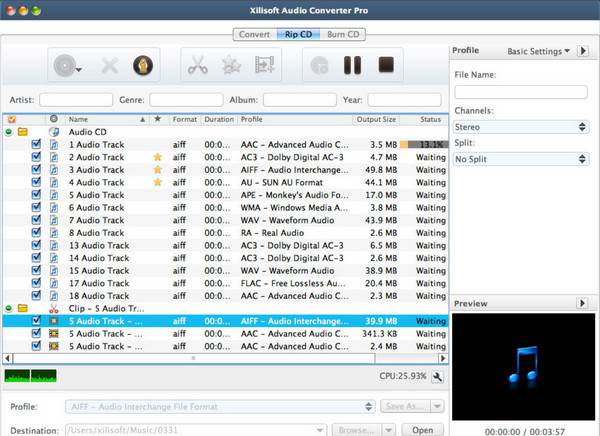Click the Clip group folder icon
Image resolution: width=600 pixels, height=436 pixels.
pos(23,308)
